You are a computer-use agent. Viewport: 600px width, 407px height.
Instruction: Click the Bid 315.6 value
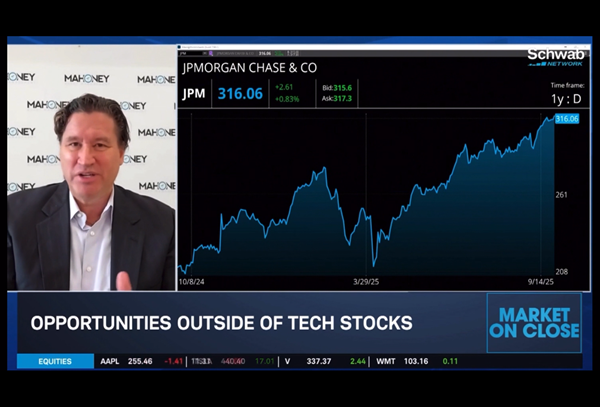[335, 89]
